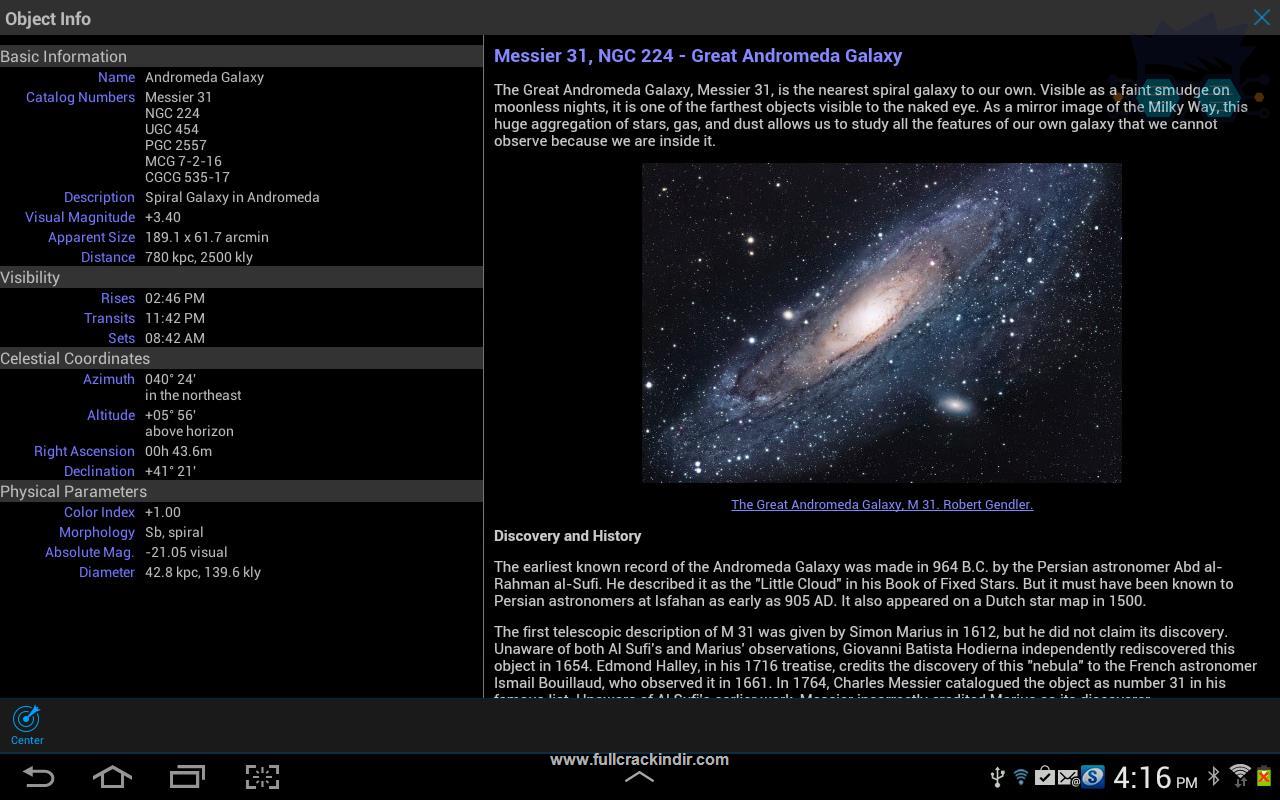
Task: Tap the transit time 11:42 PM
Action: 174,318
